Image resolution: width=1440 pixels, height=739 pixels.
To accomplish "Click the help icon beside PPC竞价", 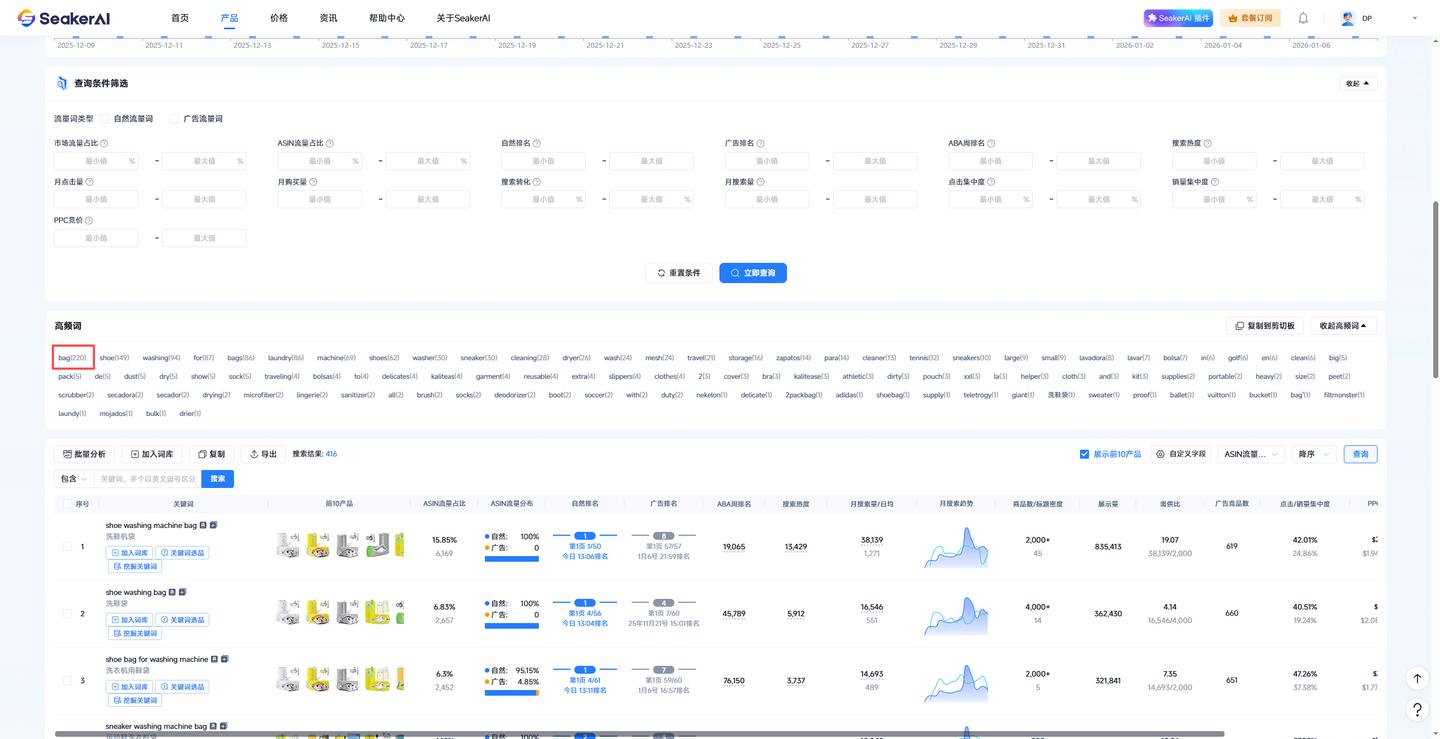I will [89, 221].
